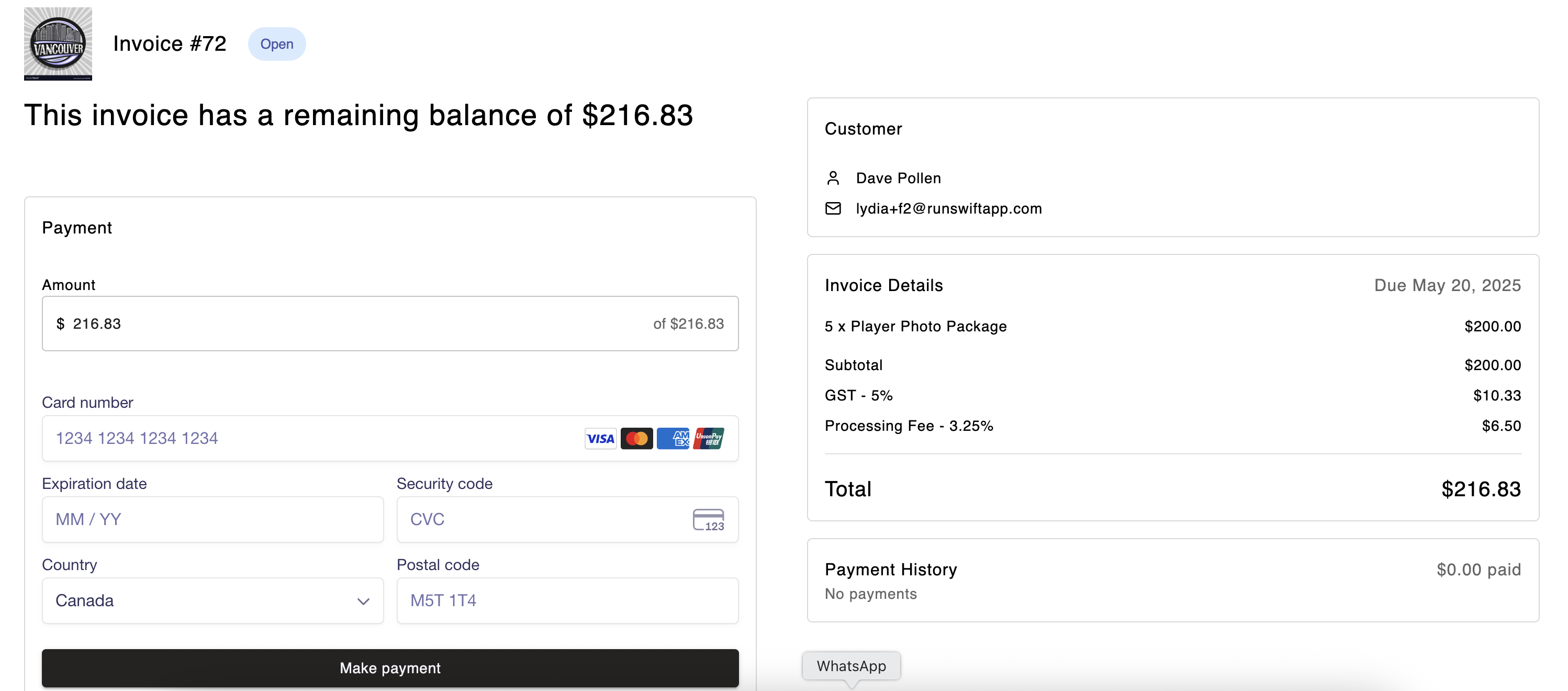Click the CVC card hint icon
This screenshot has height=691, width=1568.
point(708,520)
